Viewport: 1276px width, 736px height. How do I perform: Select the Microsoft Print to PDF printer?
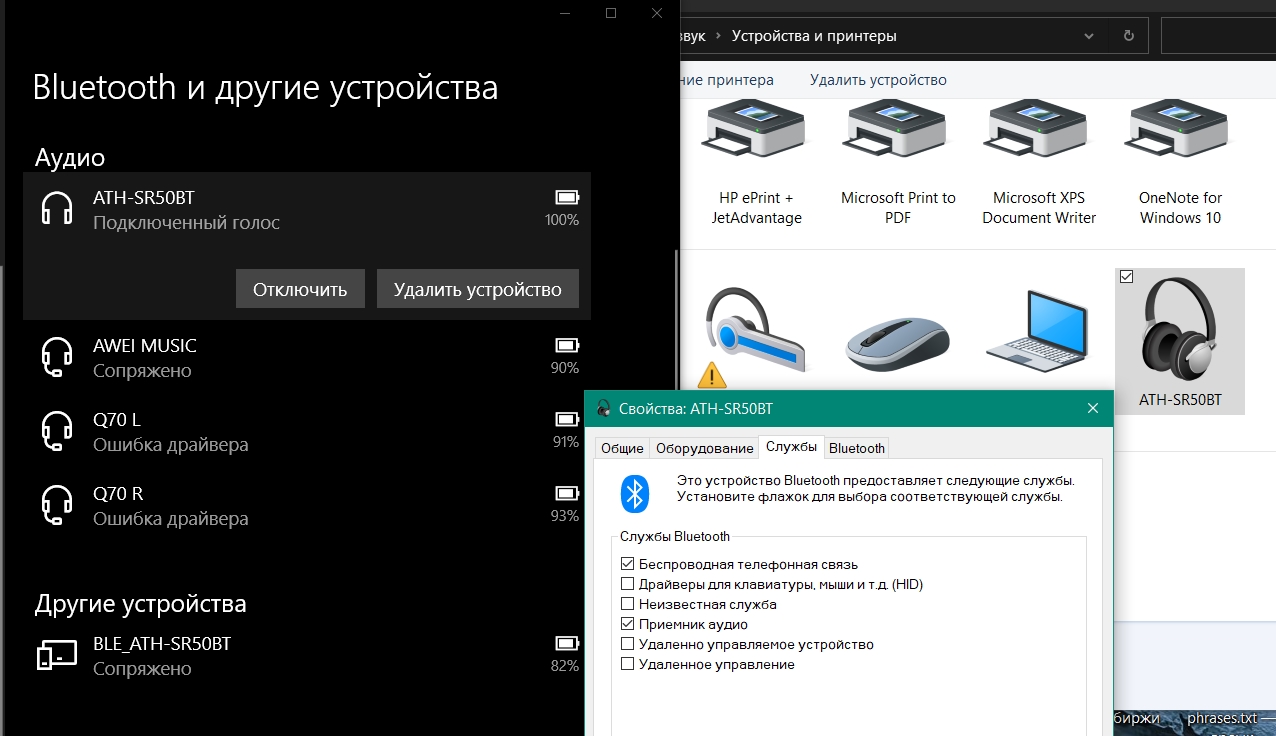click(898, 165)
